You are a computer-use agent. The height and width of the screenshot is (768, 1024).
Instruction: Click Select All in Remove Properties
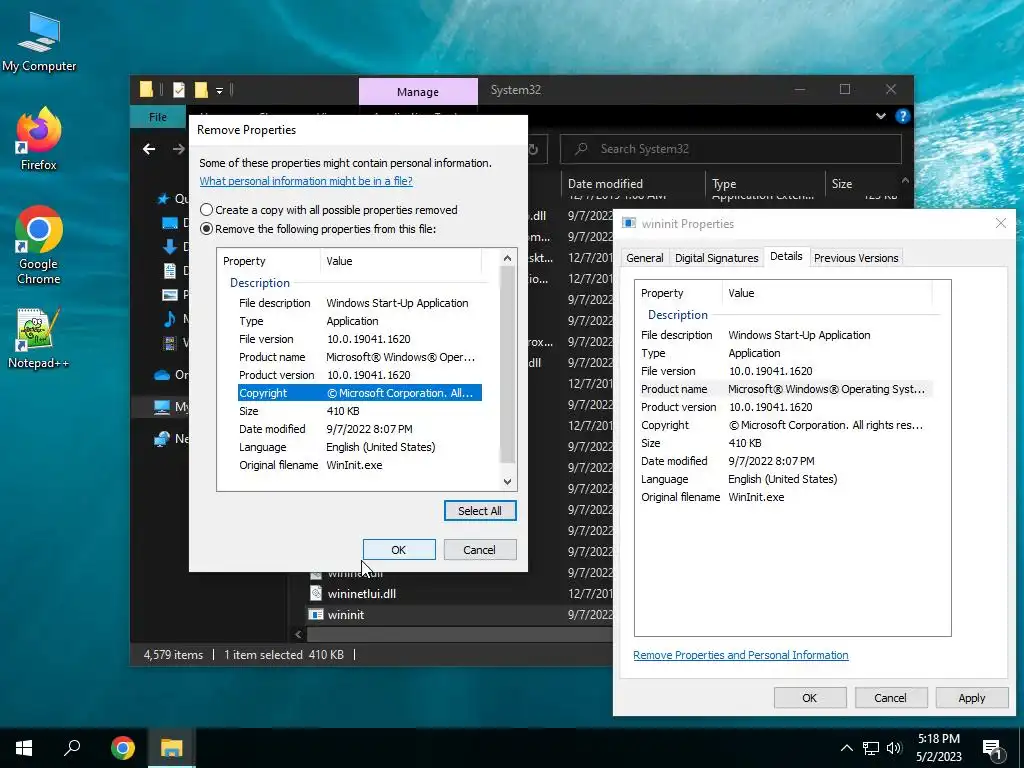(x=480, y=511)
